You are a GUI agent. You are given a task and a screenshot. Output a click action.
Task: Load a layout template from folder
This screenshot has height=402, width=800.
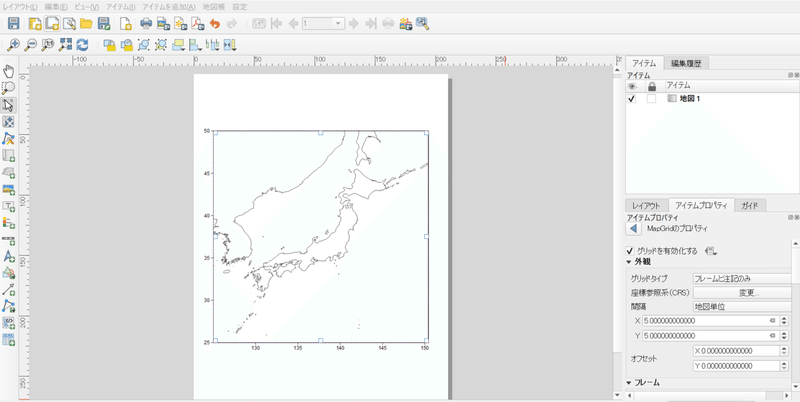coord(86,23)
